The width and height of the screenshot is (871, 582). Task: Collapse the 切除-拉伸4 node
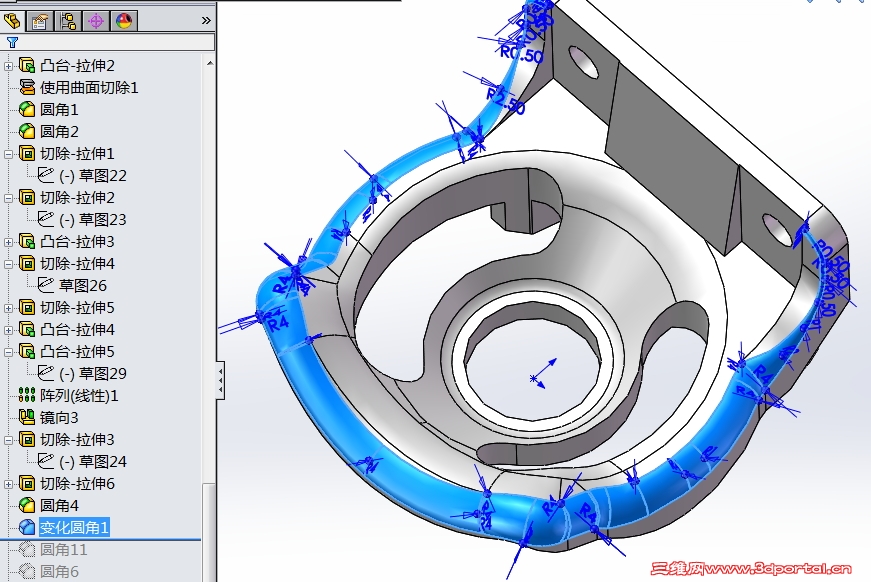[8, 264]
